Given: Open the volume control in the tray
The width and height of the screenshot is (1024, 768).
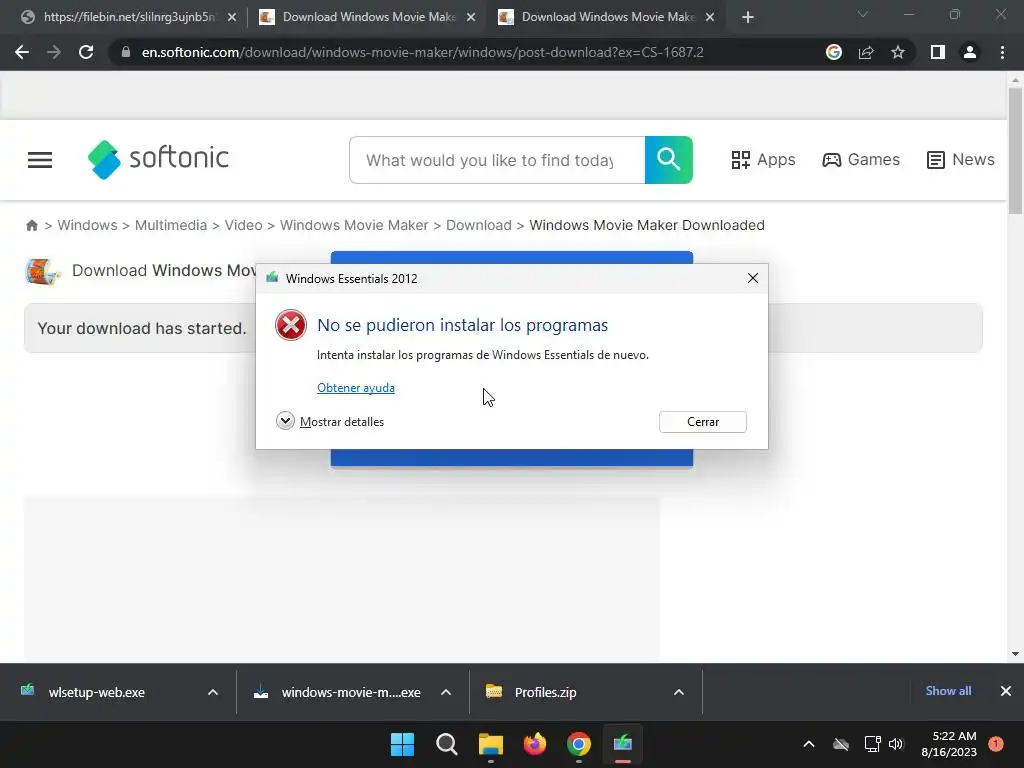Looking at the screenshot, I should coord(896,744).
